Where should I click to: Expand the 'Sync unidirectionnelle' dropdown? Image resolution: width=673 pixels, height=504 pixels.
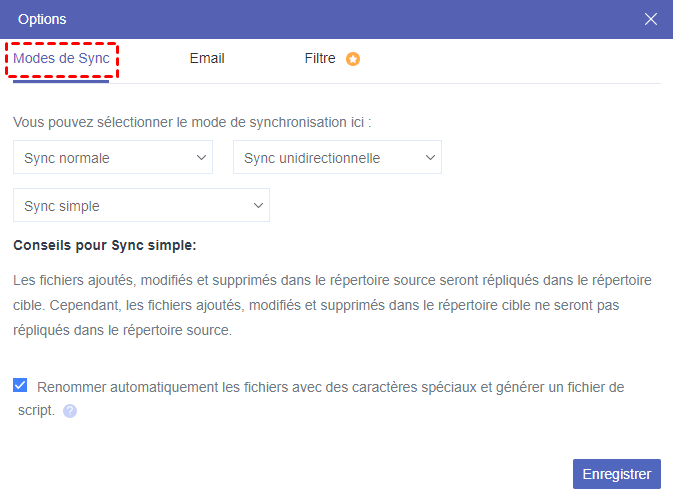[337, 157]
